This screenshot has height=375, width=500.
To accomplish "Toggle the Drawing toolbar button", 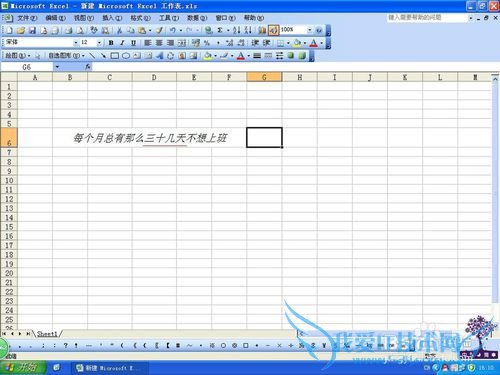I will pyautogui.click(x=273, y=30).
